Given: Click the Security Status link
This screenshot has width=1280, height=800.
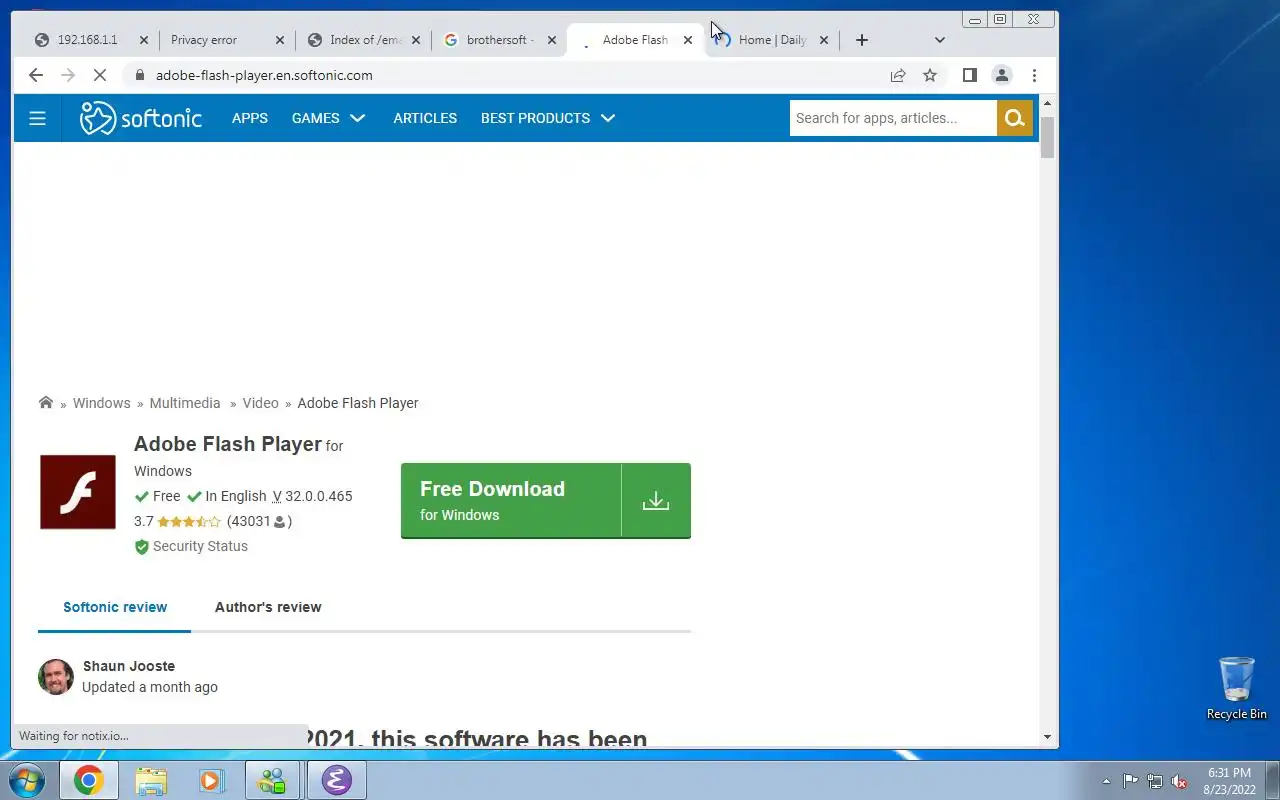Looking at the screenshot, I should (200, 547).
